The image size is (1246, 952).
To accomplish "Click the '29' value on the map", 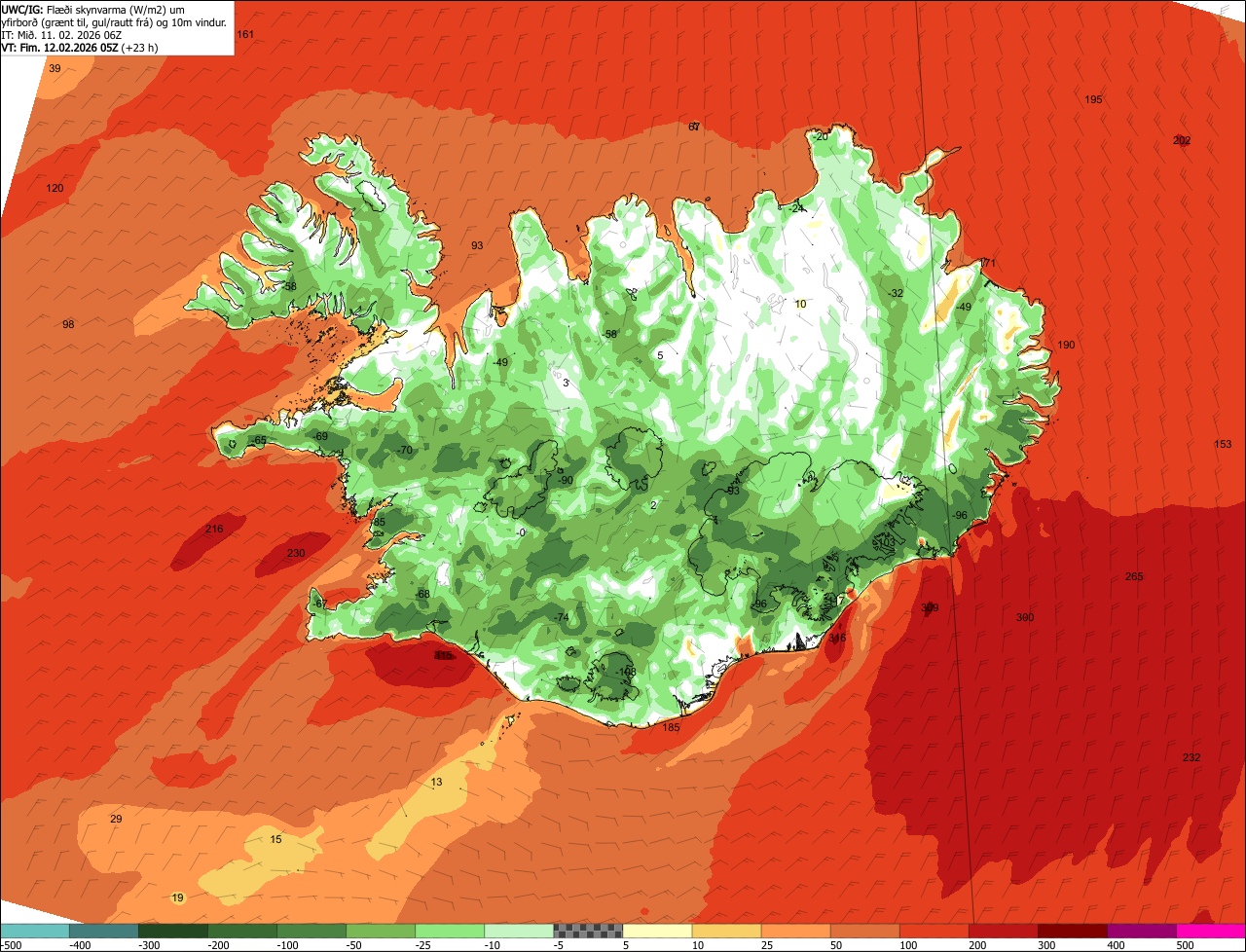I will (116, 820).
